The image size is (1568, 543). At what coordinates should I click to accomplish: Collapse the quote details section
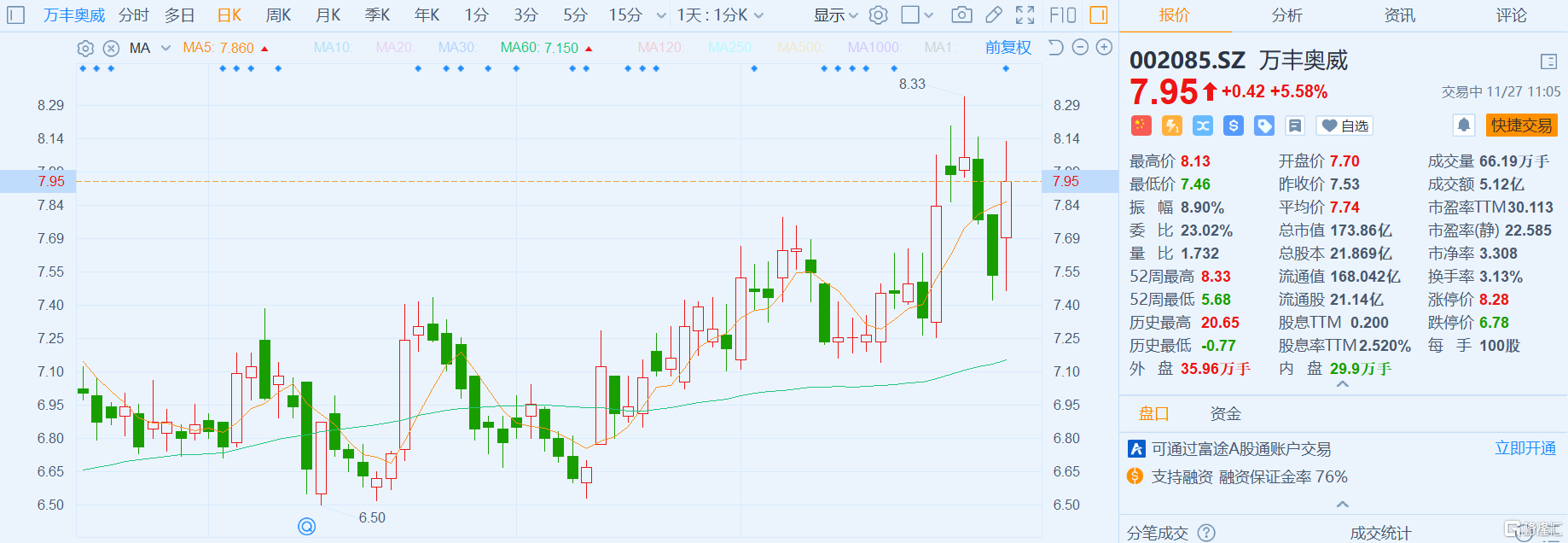click(x=1343, y=384)
